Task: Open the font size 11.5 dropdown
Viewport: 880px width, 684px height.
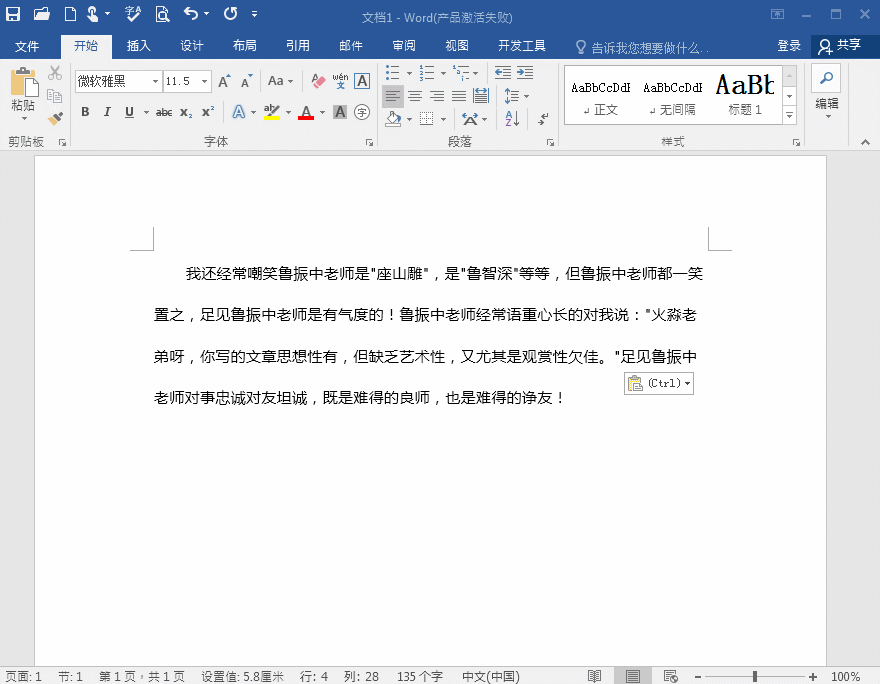Action: (205, 81)
